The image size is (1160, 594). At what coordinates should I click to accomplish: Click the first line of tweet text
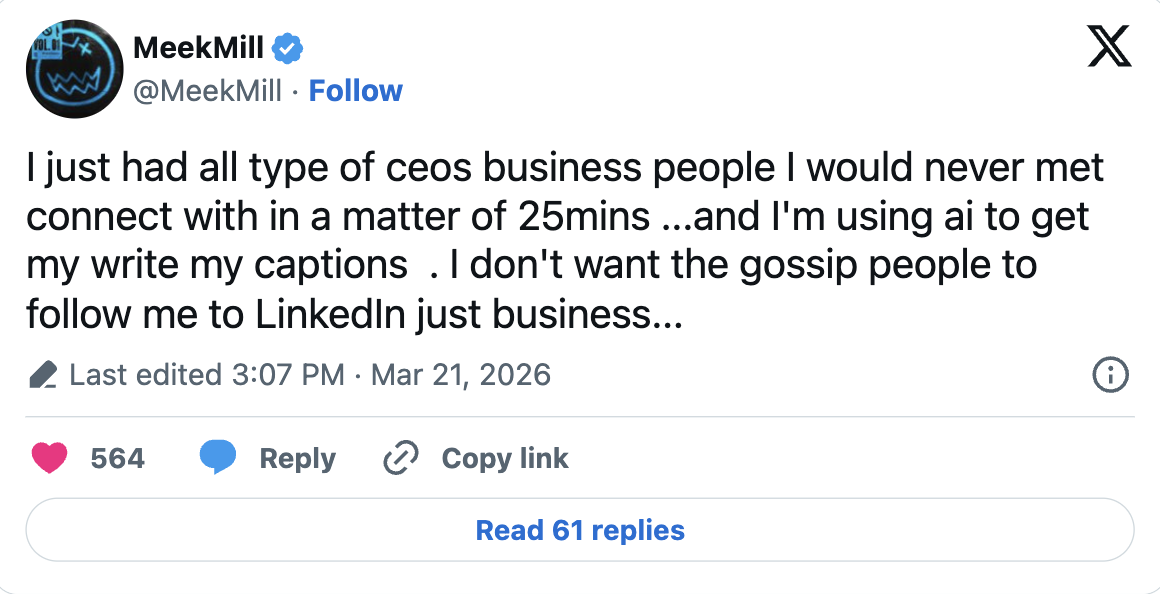point(565,169)
